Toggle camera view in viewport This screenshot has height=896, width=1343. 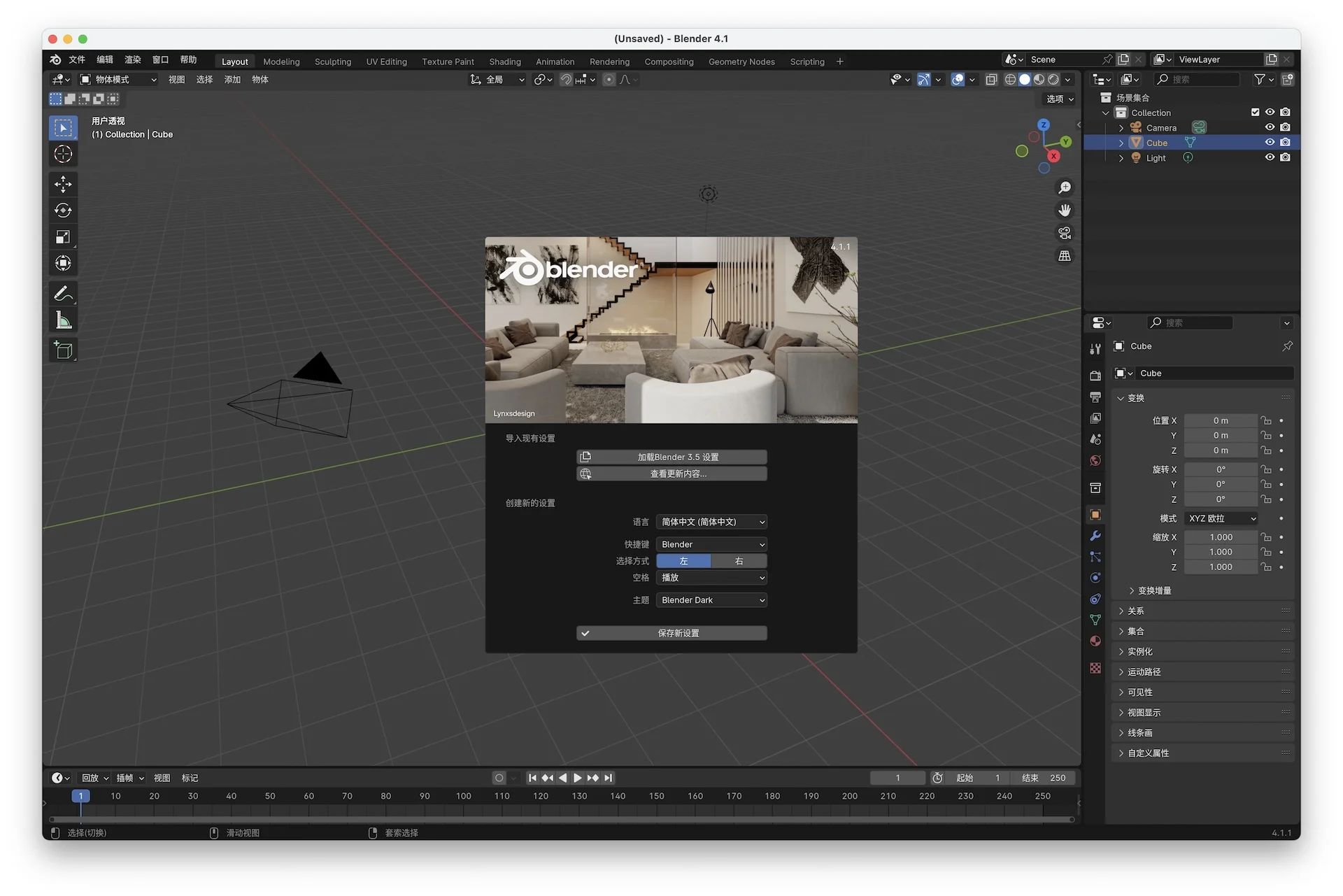[x=1065, y=233]
